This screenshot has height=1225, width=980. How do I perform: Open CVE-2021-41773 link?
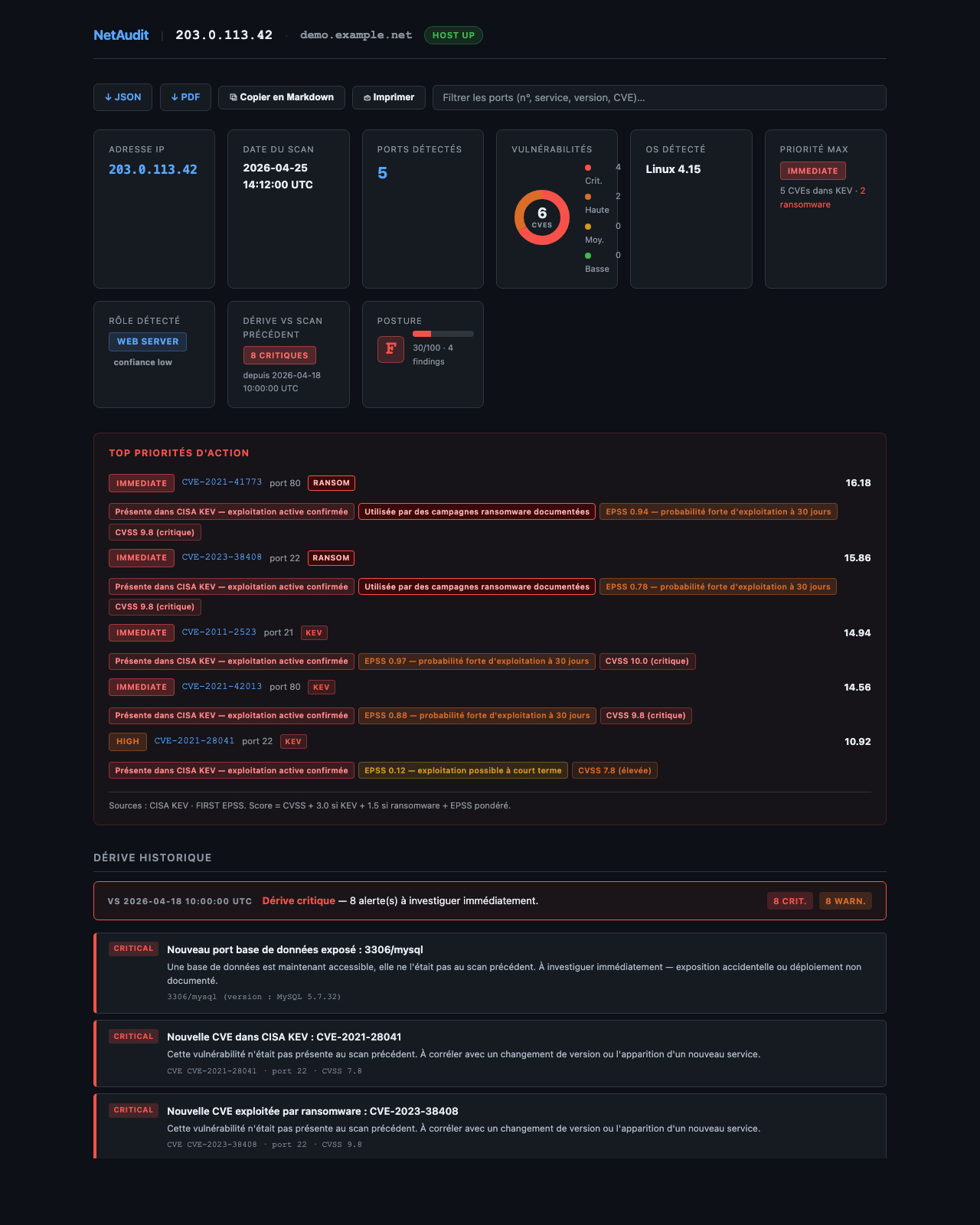point(222,482)
